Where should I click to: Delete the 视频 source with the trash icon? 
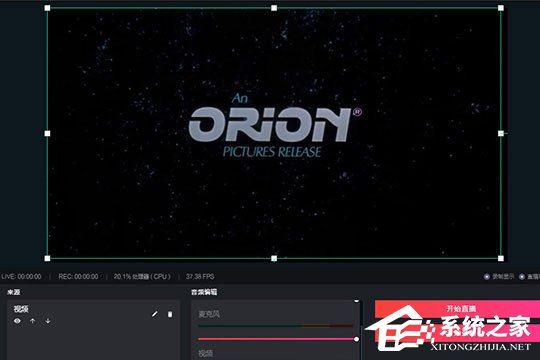click(170, 314)
